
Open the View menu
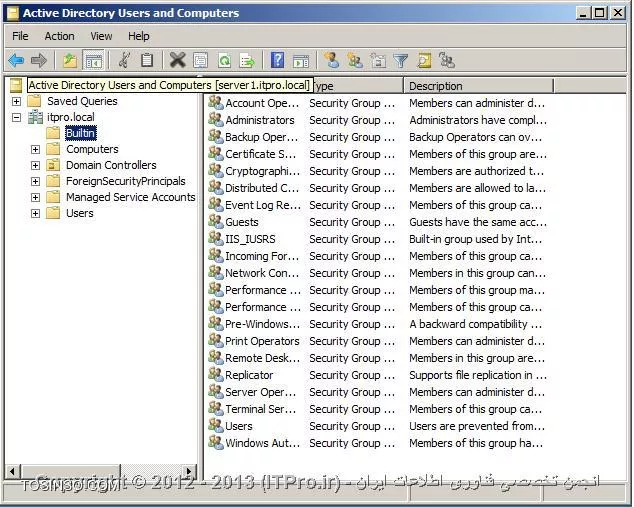click(x=101, y=36)
